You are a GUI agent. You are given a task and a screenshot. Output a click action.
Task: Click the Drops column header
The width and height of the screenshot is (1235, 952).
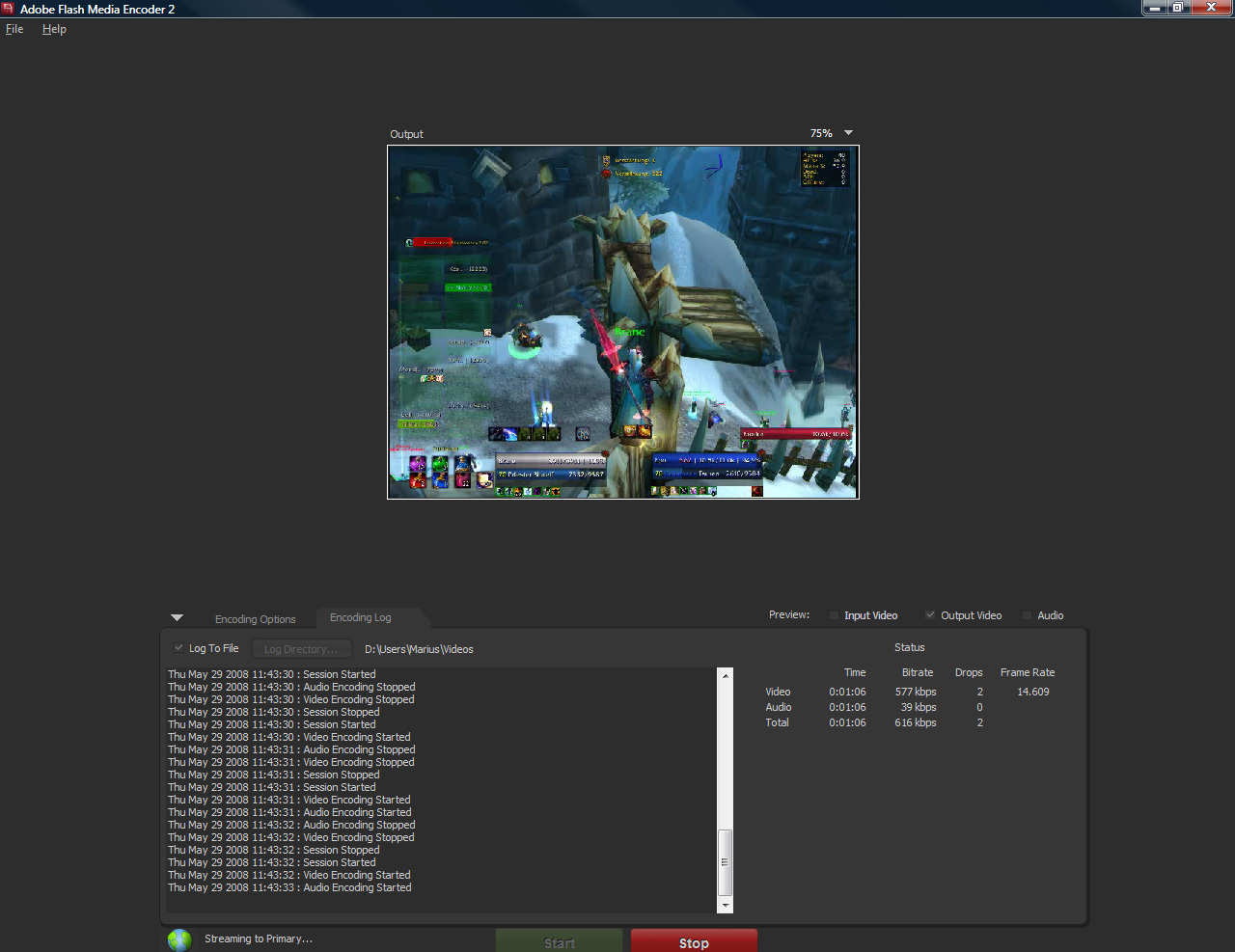coord(969,672)
